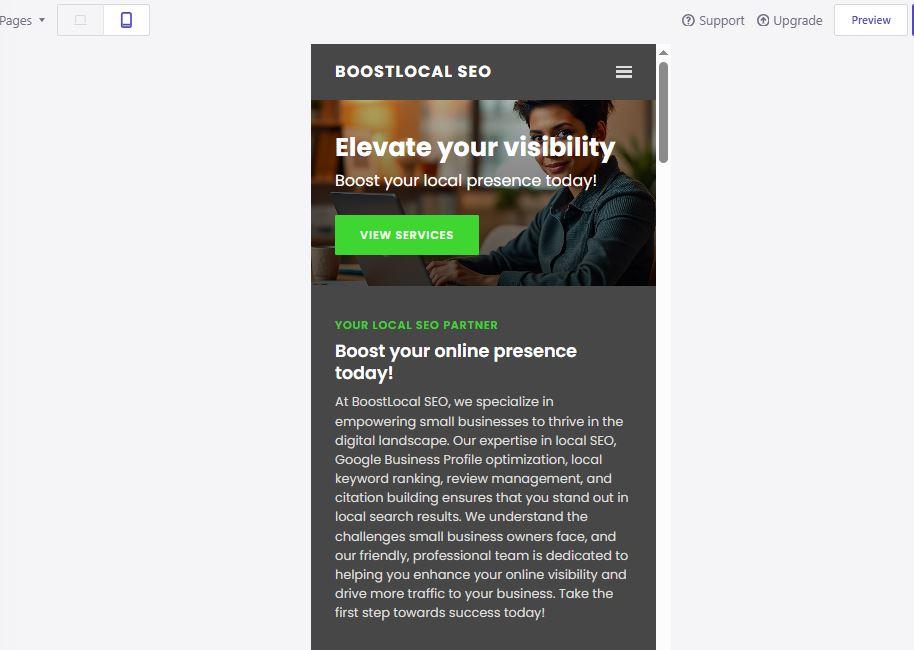
Task: Click the scrollbar up arrow
Action: (663, 53)
